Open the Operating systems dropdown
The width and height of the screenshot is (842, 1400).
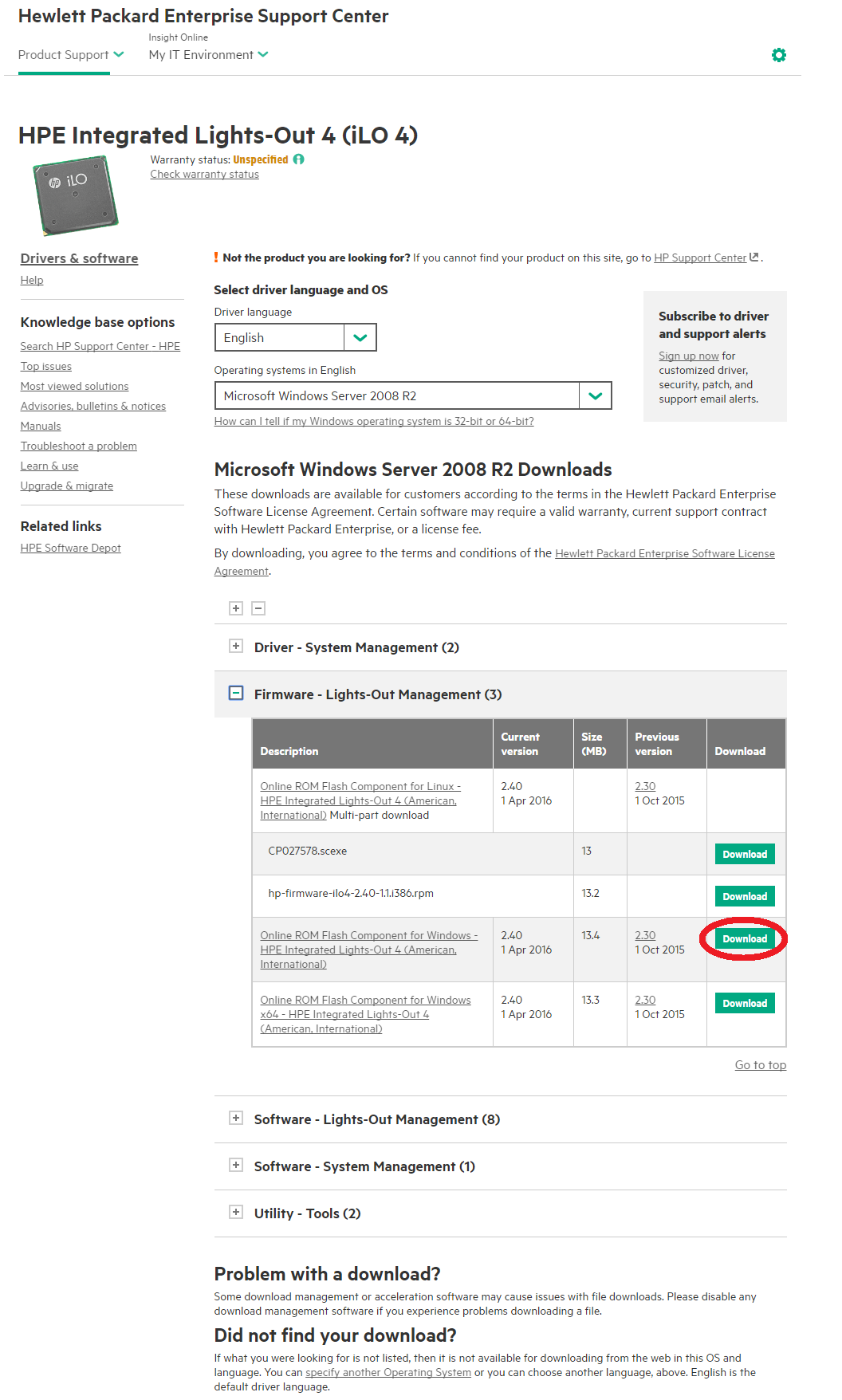coord(413,395)
